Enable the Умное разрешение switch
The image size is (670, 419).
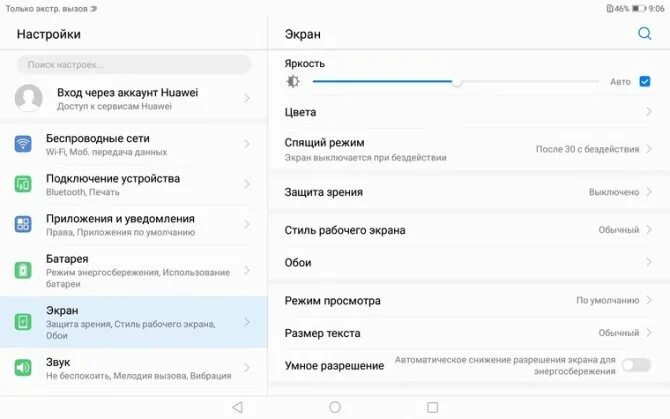pyautogui.click(x=636, y=365)
